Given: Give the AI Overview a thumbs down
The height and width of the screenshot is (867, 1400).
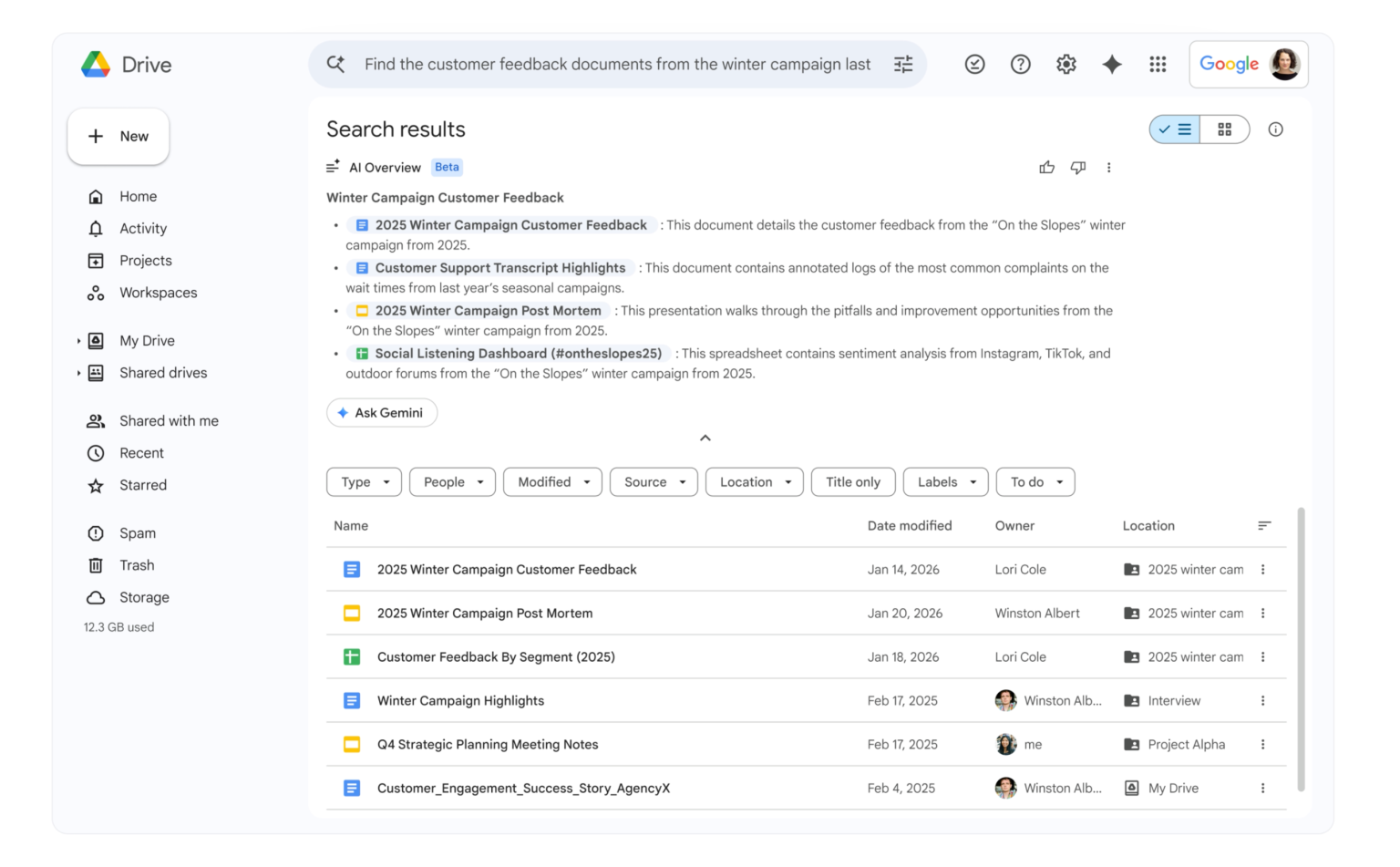Looking at the screenshot, I should [1078, 167].
